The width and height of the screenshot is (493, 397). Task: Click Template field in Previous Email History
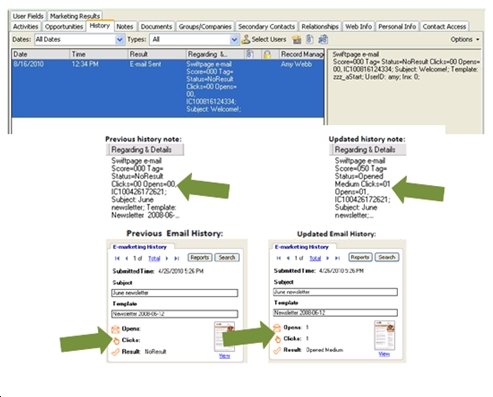coord(174,314)
